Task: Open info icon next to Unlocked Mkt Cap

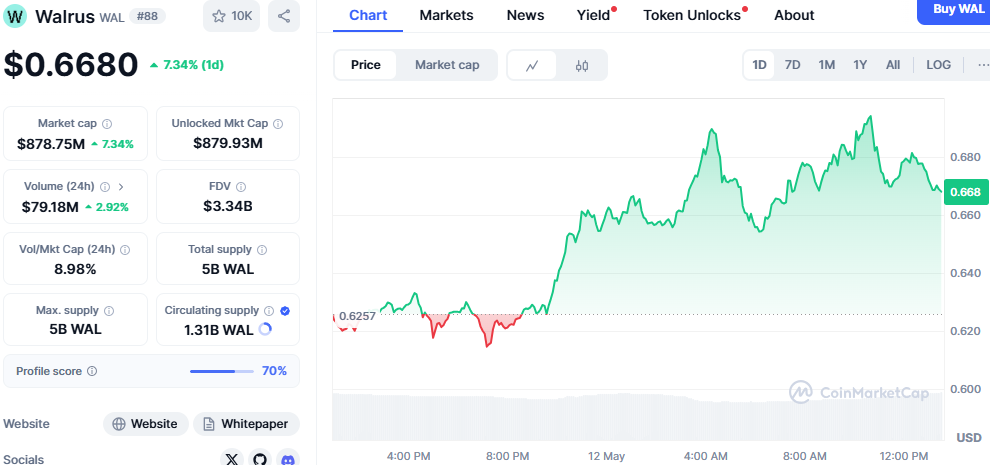Action: click(278, 124)
